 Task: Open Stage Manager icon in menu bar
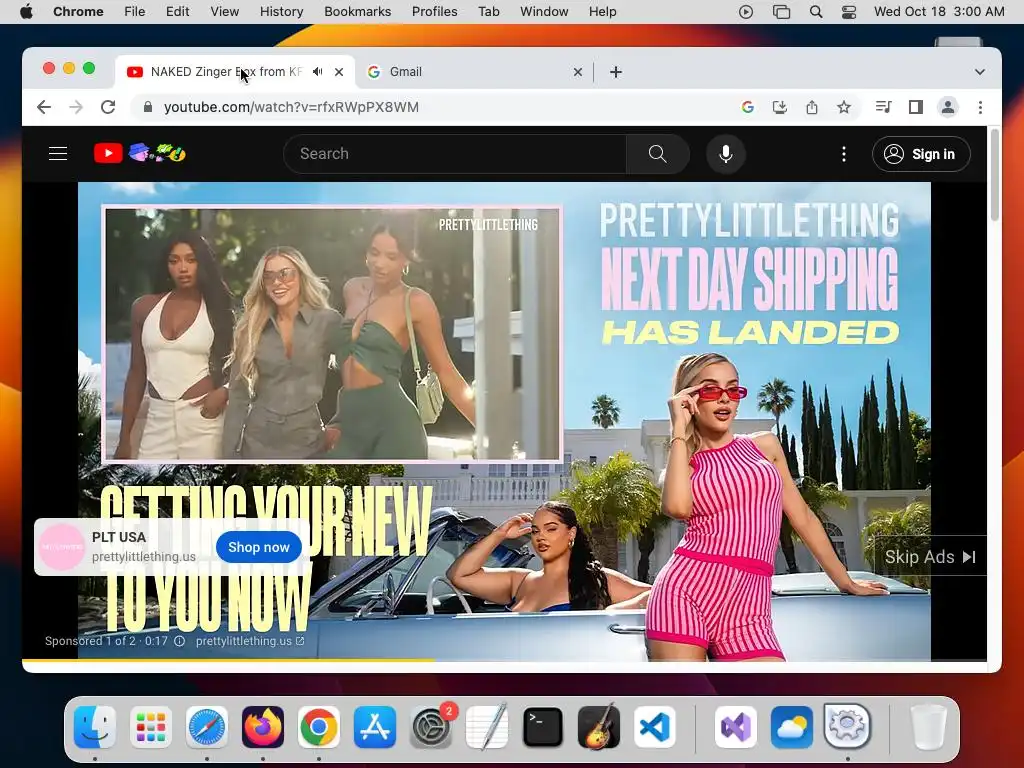pyautogui.click(x=781, y=12)
